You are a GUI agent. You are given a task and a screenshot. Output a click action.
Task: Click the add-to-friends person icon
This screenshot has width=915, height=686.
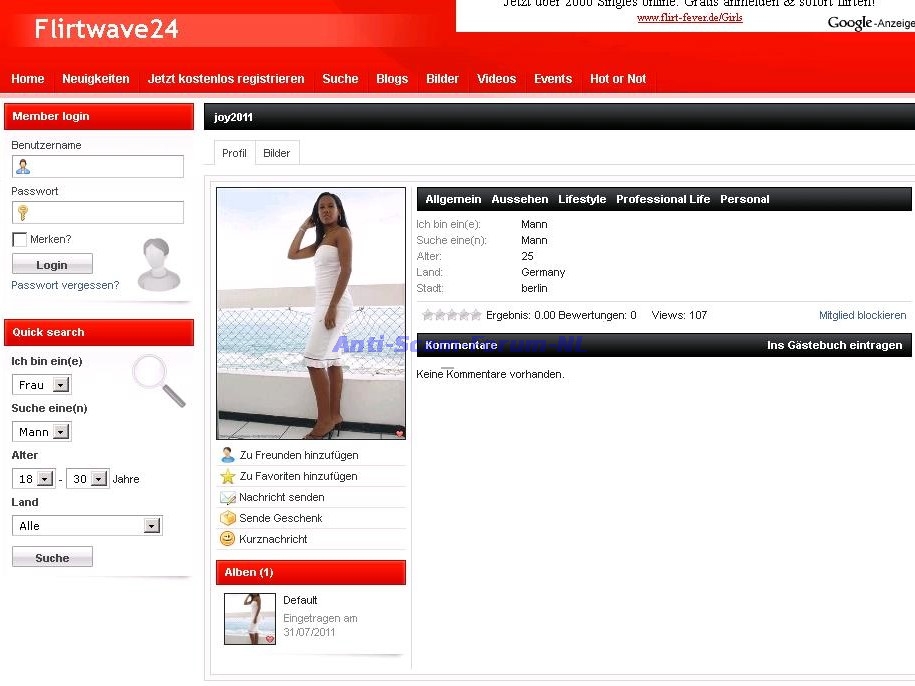click(227, 455)
